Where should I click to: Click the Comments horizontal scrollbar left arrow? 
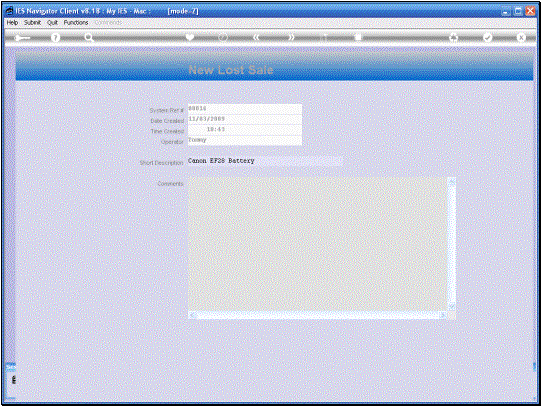[192, 315]
